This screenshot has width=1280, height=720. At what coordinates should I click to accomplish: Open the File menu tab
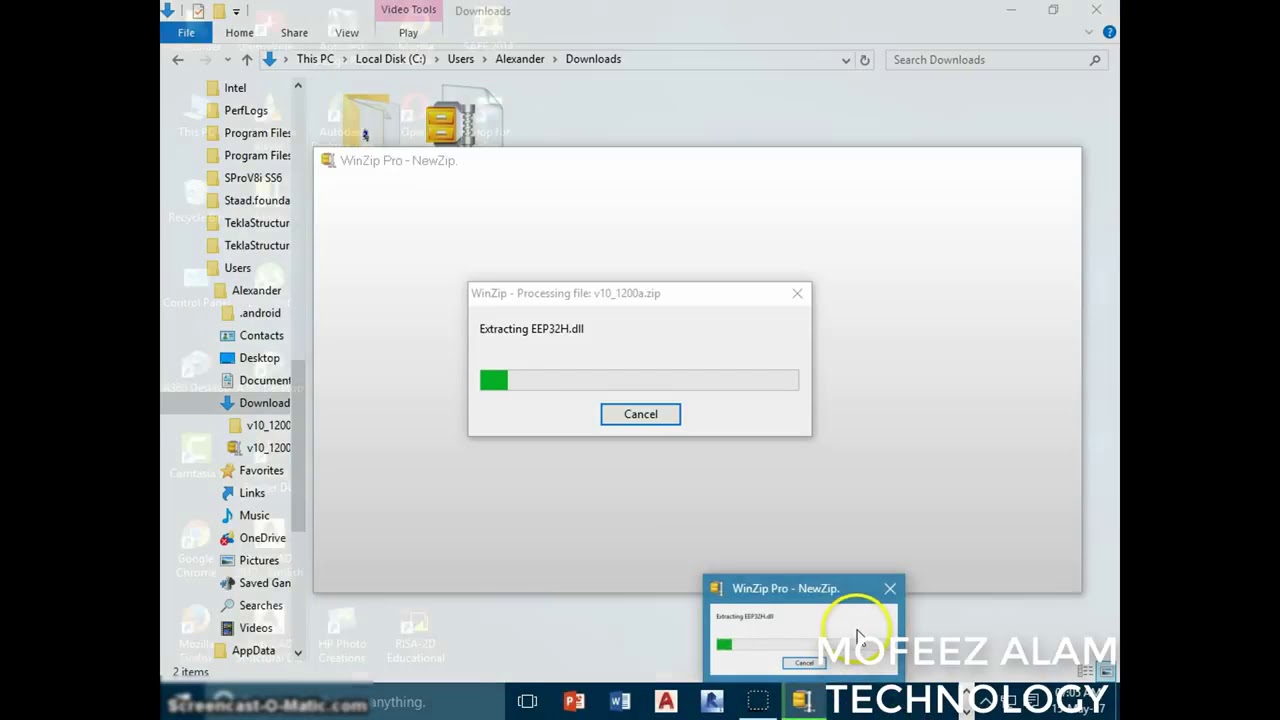point(186,33)
